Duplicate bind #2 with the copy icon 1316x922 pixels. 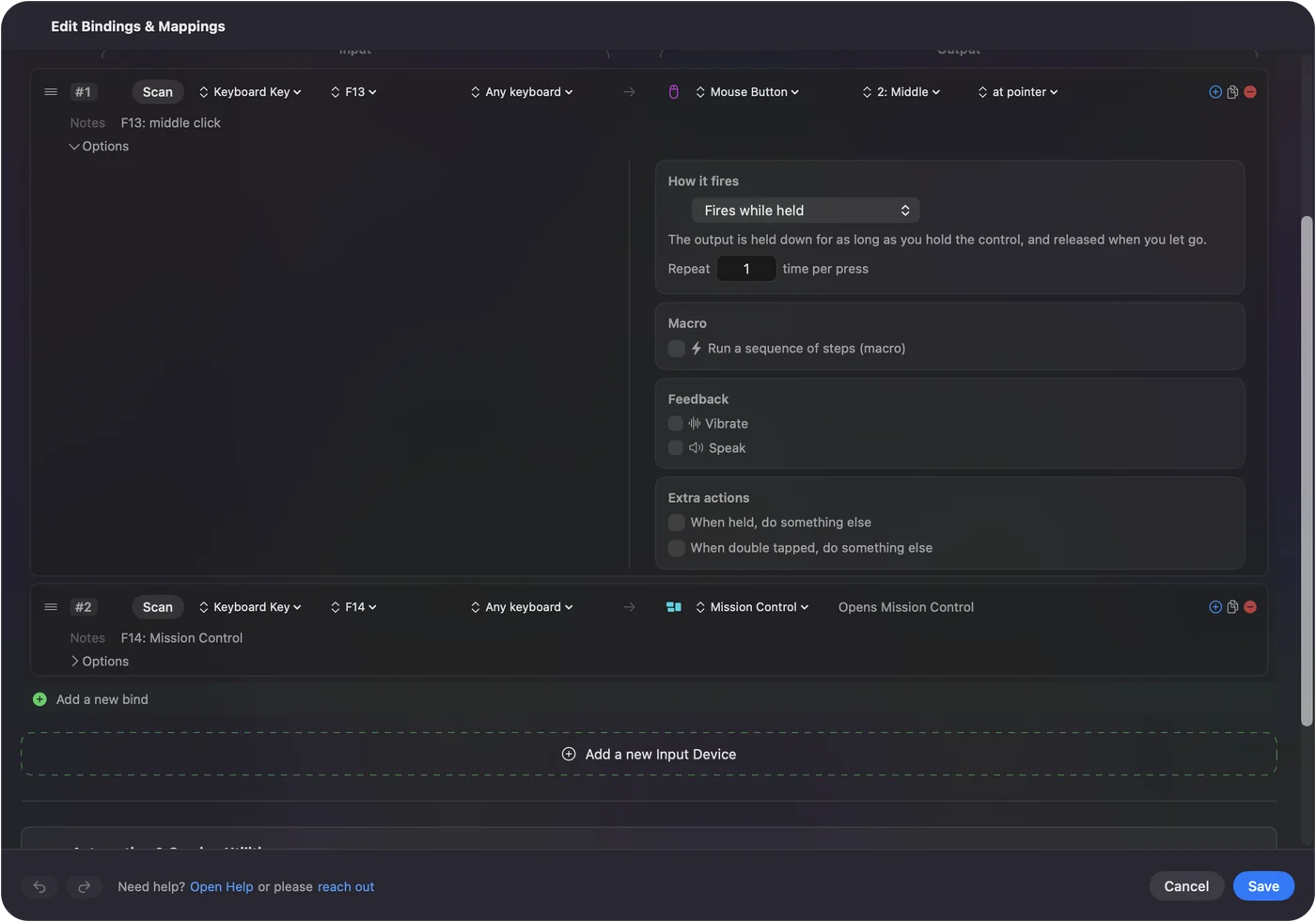click(x=1232, y=607)
